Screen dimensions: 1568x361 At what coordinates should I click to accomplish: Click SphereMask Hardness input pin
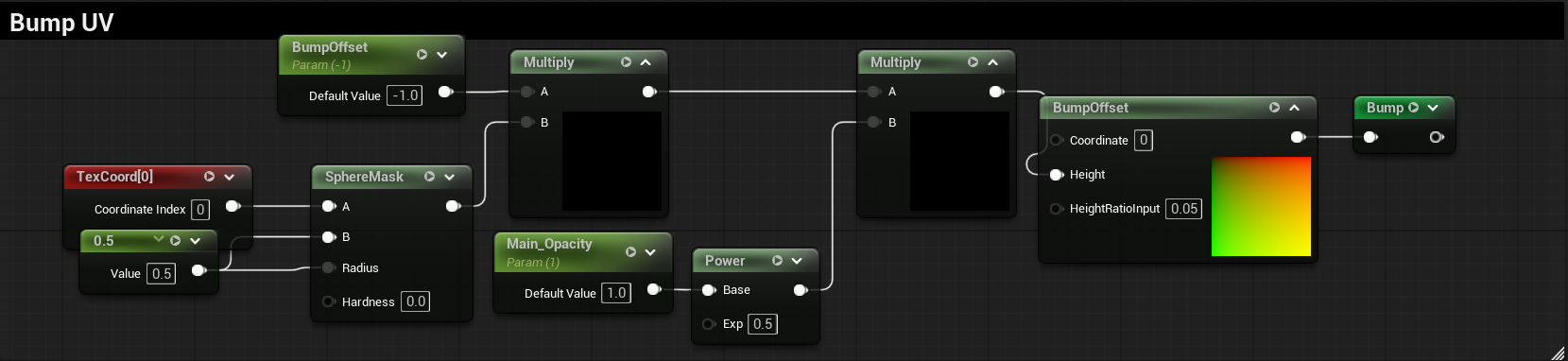(329, 301)
